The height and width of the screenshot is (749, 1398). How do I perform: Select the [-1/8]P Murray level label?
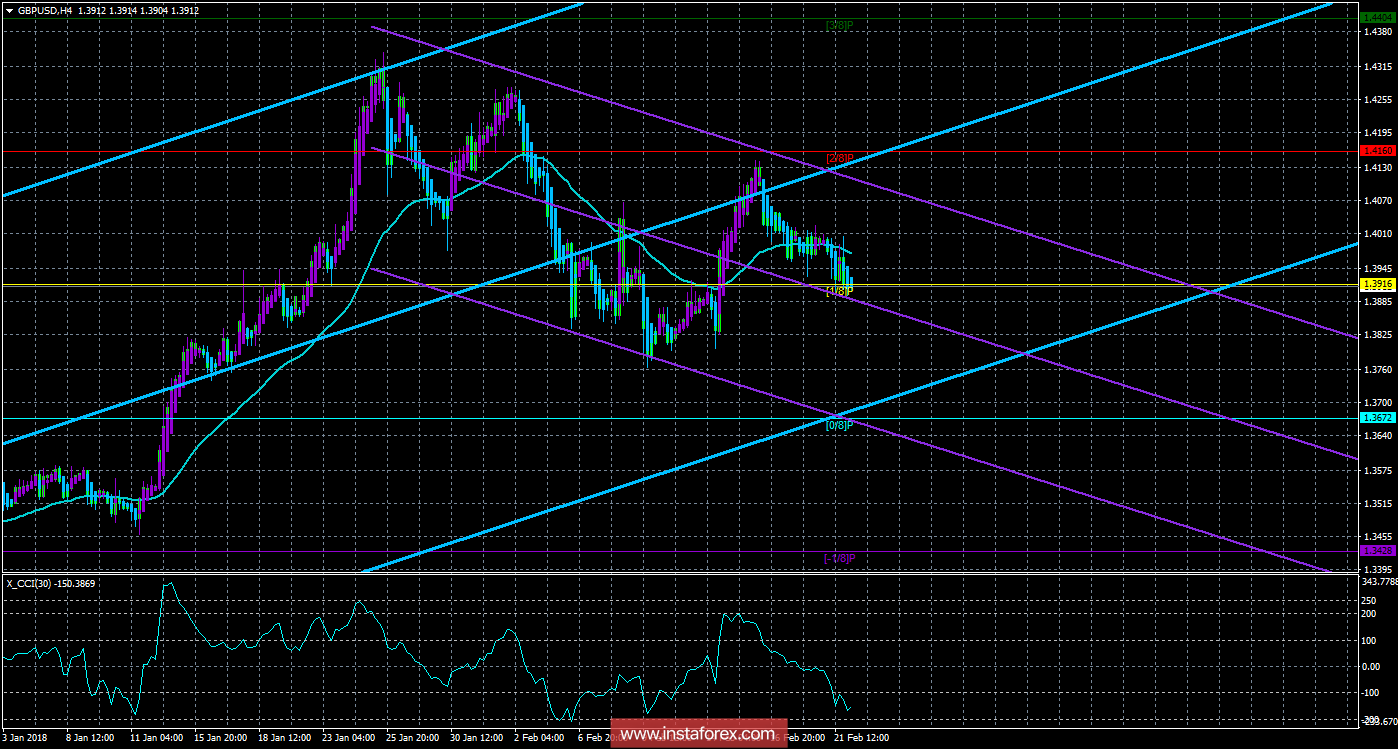[840, 558]
